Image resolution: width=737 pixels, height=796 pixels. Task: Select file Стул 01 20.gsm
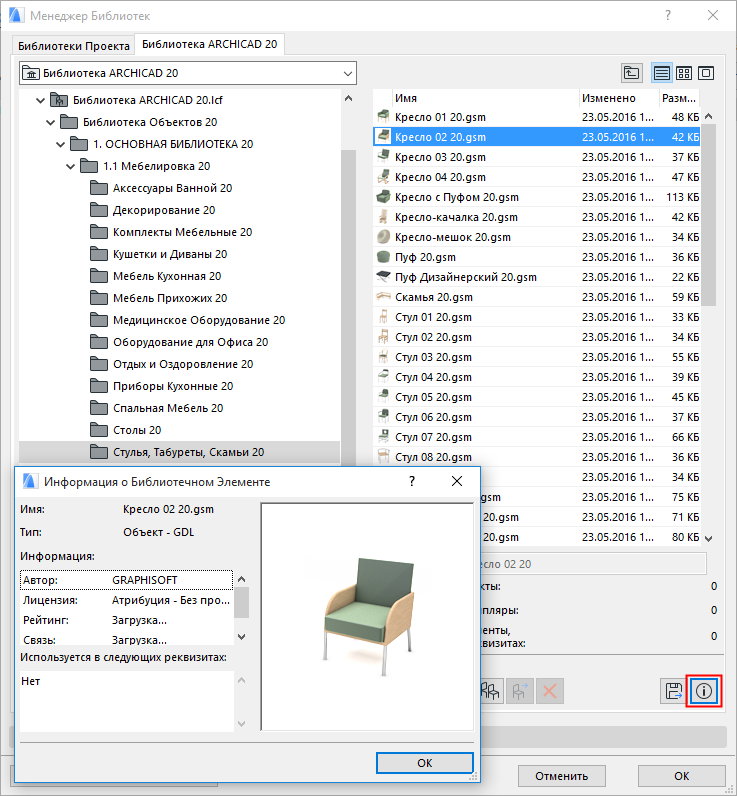point(537,317)
